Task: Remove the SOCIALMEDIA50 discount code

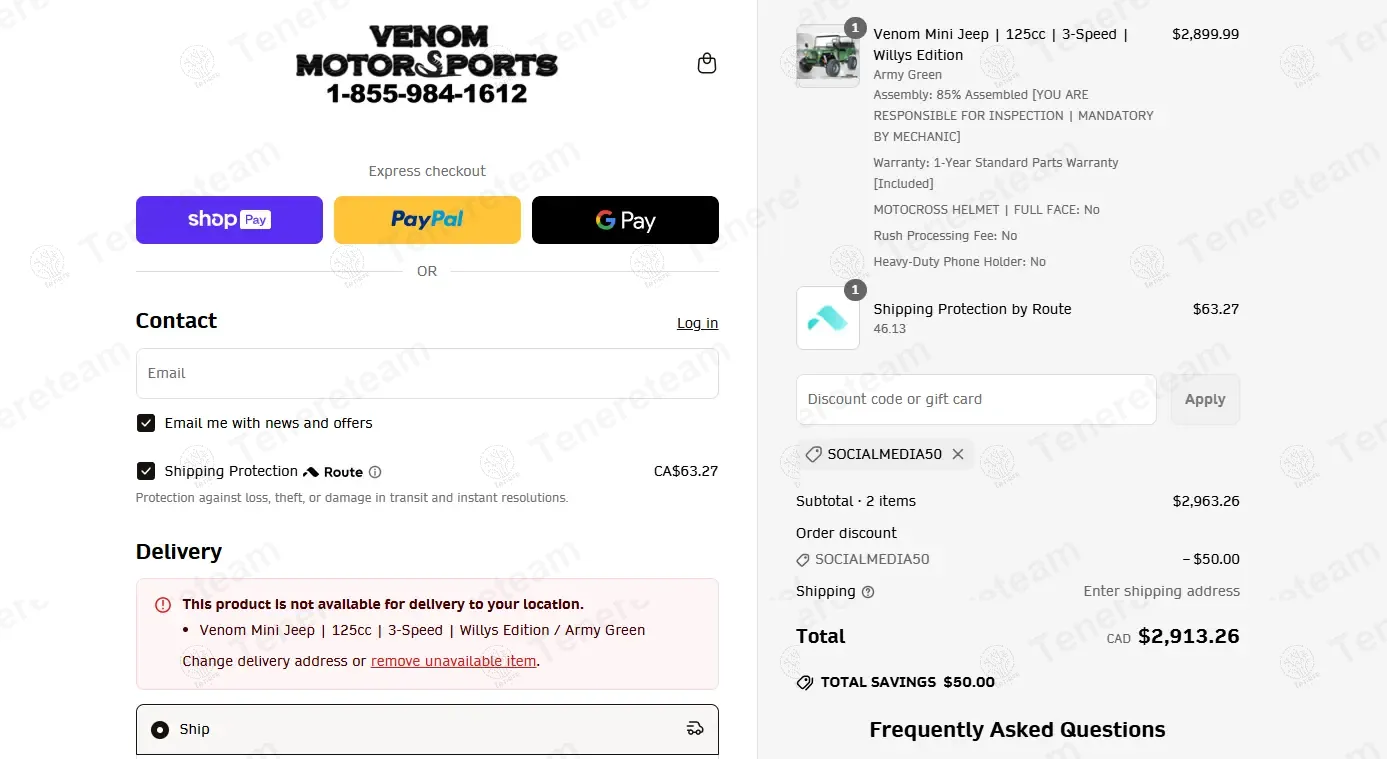Action: pos(958,454)
